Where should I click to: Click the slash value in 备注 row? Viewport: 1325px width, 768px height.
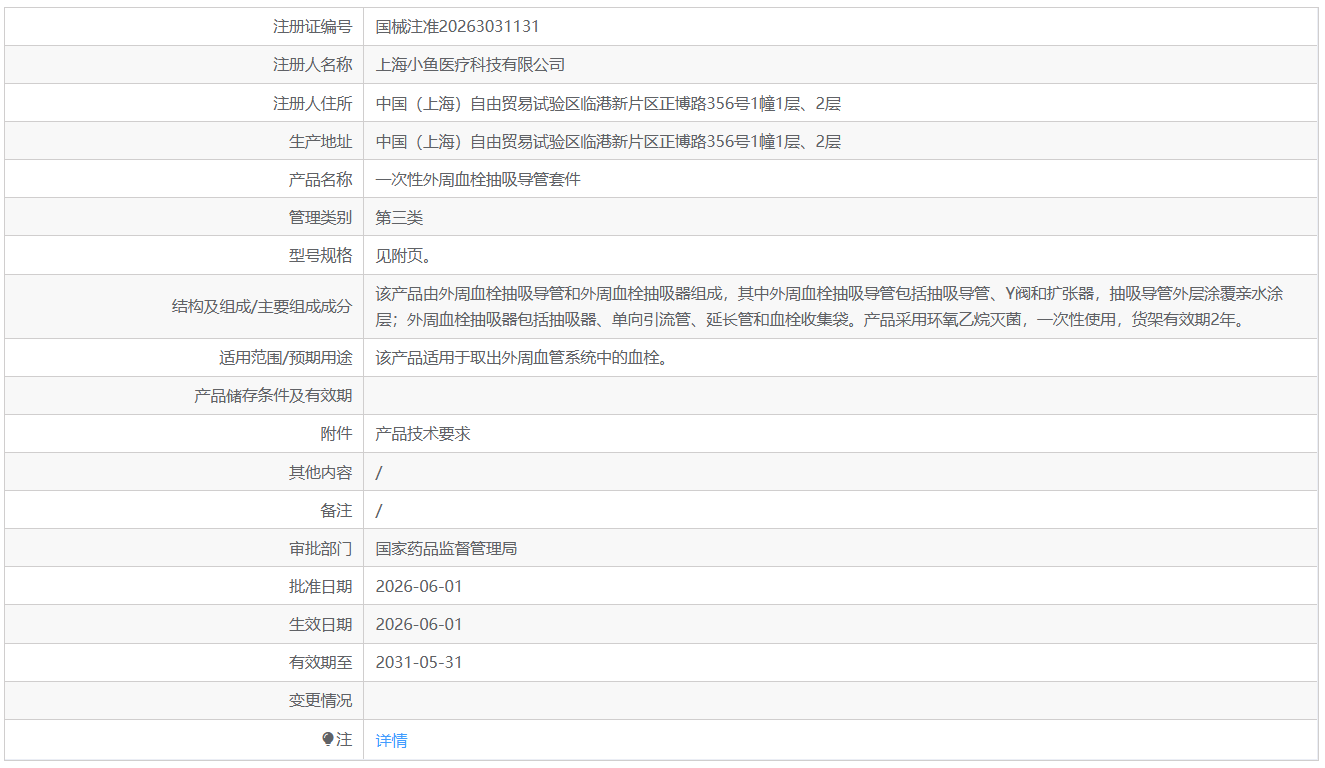pyautogui.click(x=379, y=511)
